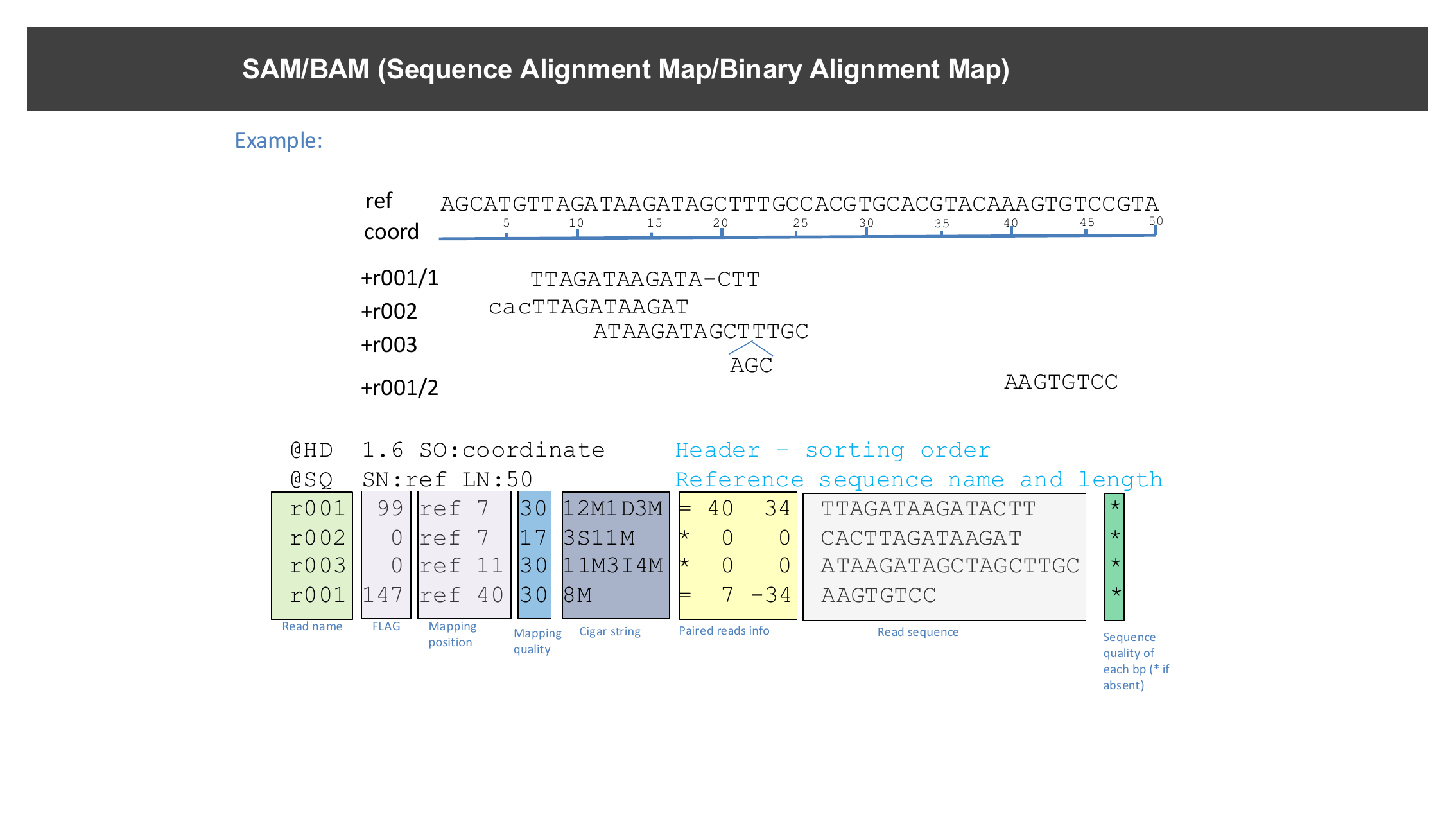Viewport: 1456px width, 819px height.
Task: Click the 'Cigar string' column caption
Action: (610, 631)
